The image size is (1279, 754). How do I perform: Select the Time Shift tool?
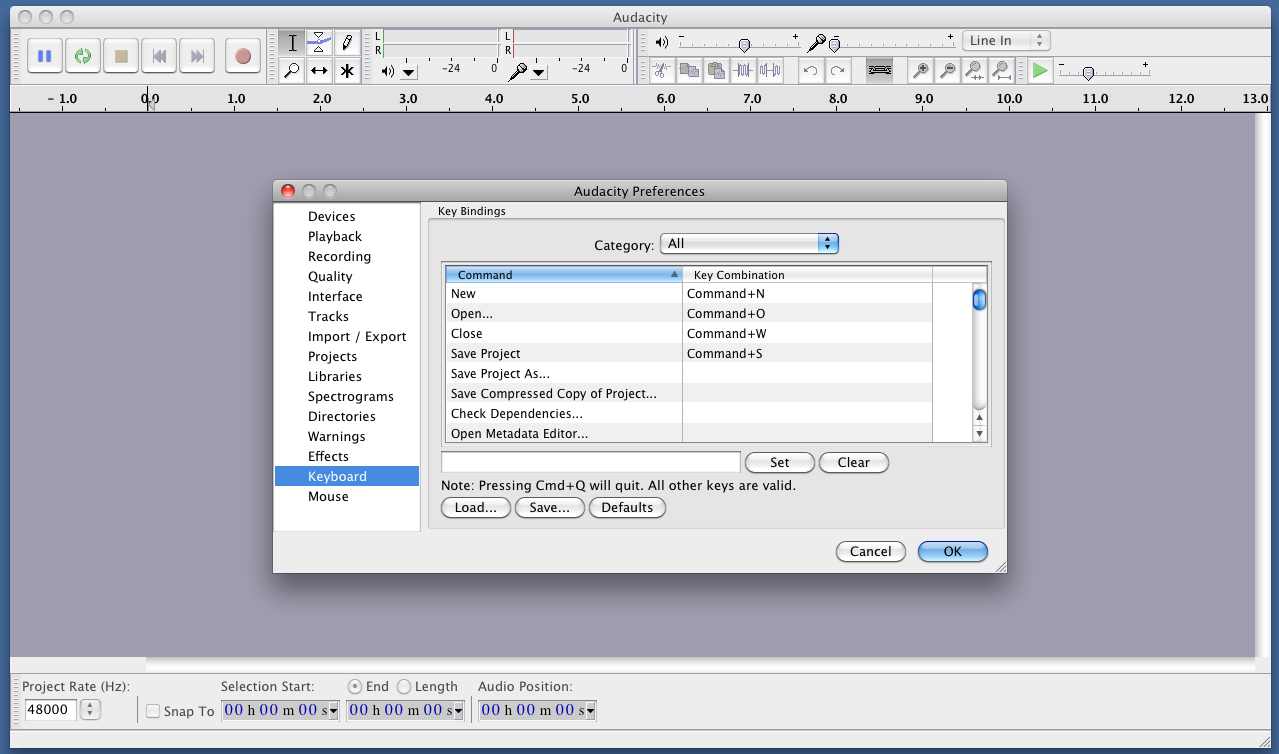(x=319, y=71)
